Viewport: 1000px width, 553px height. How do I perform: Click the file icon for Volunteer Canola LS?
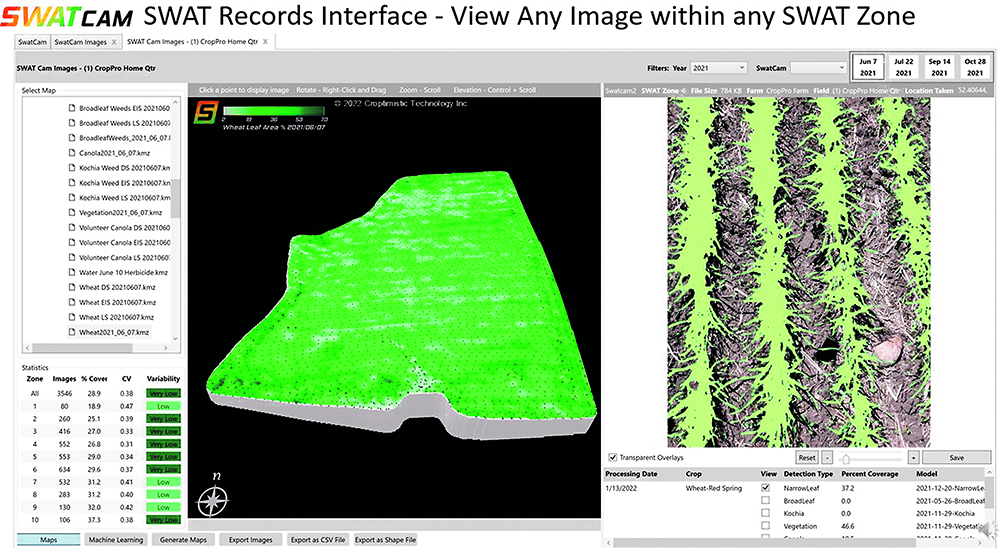pos(71,258)
